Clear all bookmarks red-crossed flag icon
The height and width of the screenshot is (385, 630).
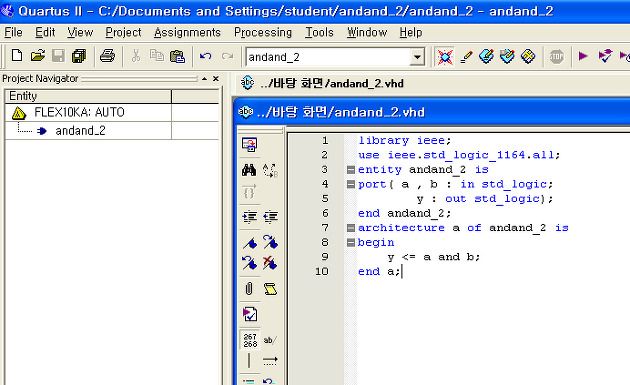click(x=270, y=263)
